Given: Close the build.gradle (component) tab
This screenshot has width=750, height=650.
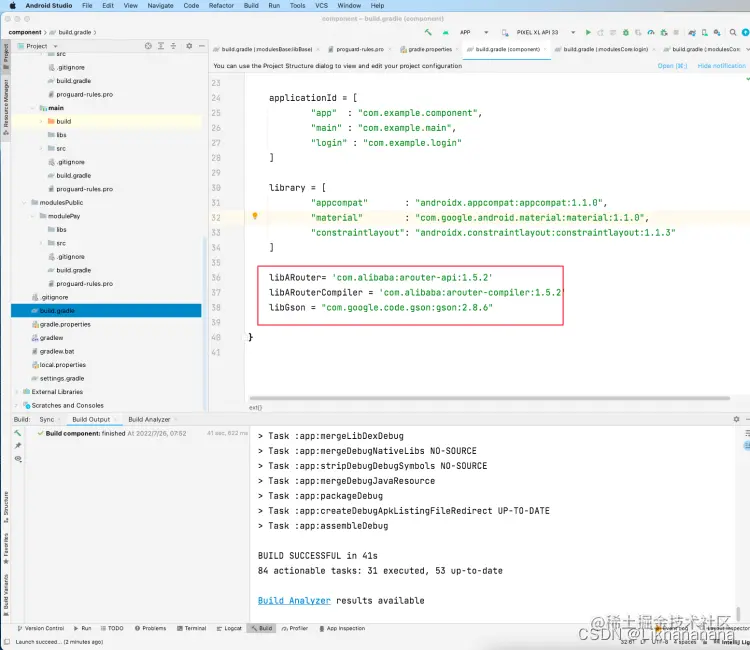Looking at the screenshot, I should pyautogui.click(x=545, y=49).
